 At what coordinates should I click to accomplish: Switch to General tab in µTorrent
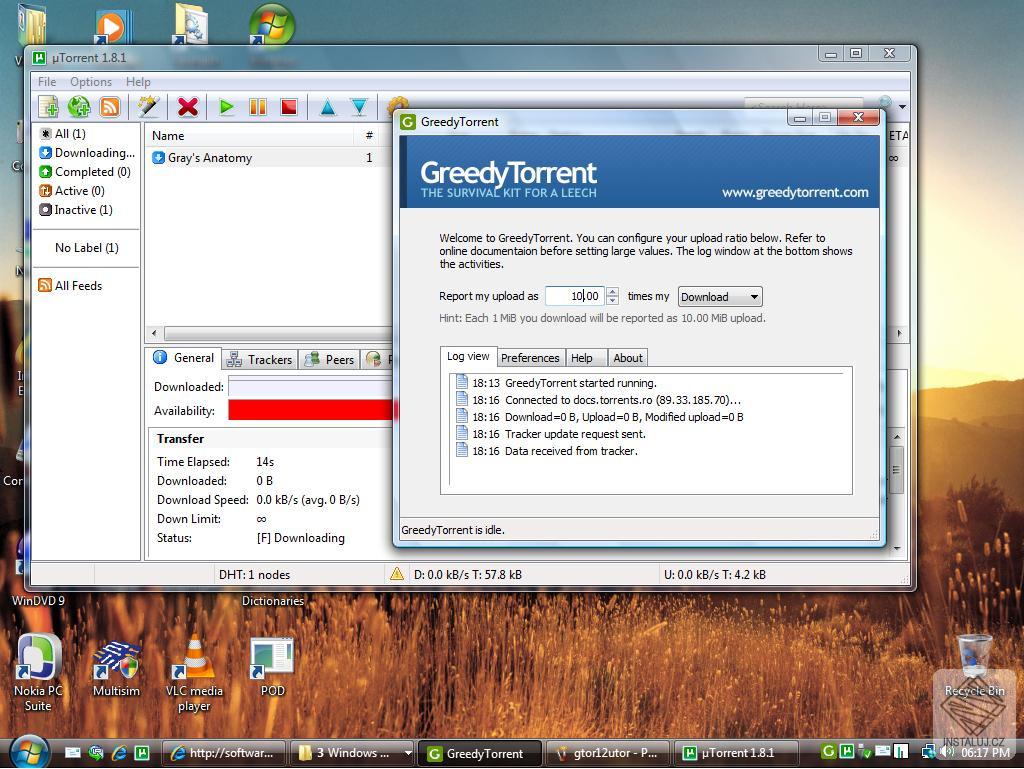pos(184,358)
